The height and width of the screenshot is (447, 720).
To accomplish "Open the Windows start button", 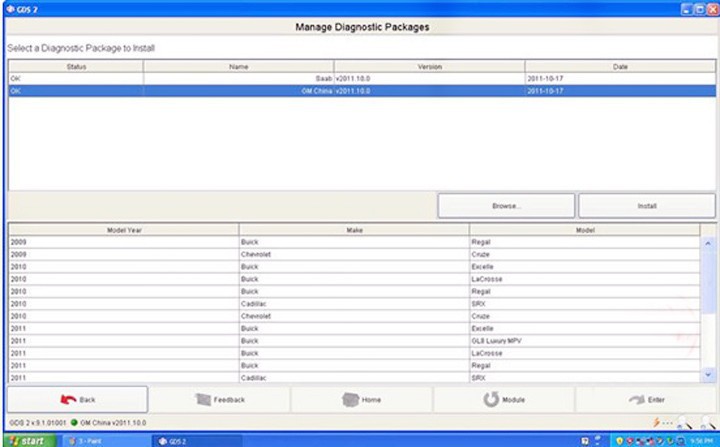I will click(x=29, y=441).
